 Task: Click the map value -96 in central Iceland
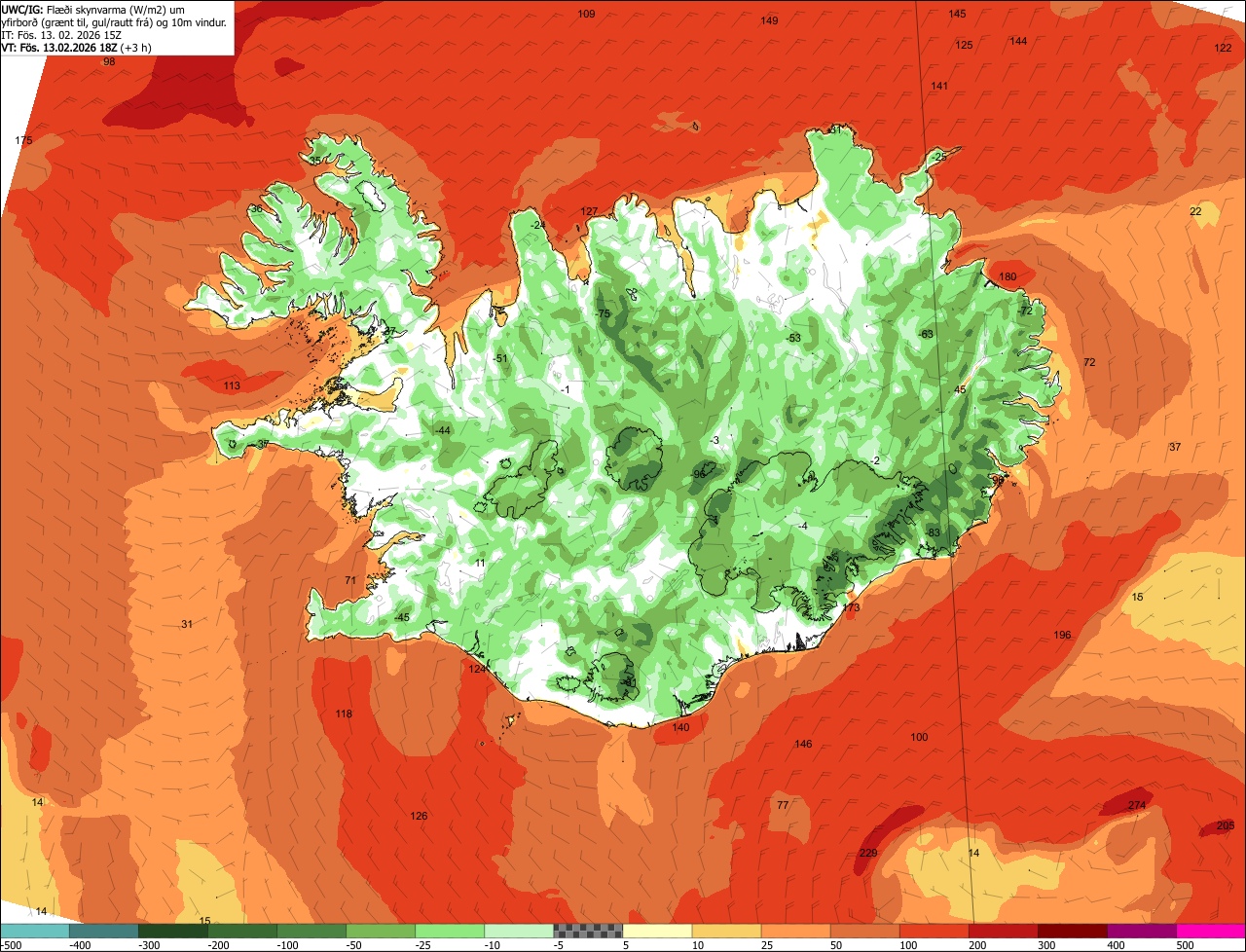[x=698, y=474]
